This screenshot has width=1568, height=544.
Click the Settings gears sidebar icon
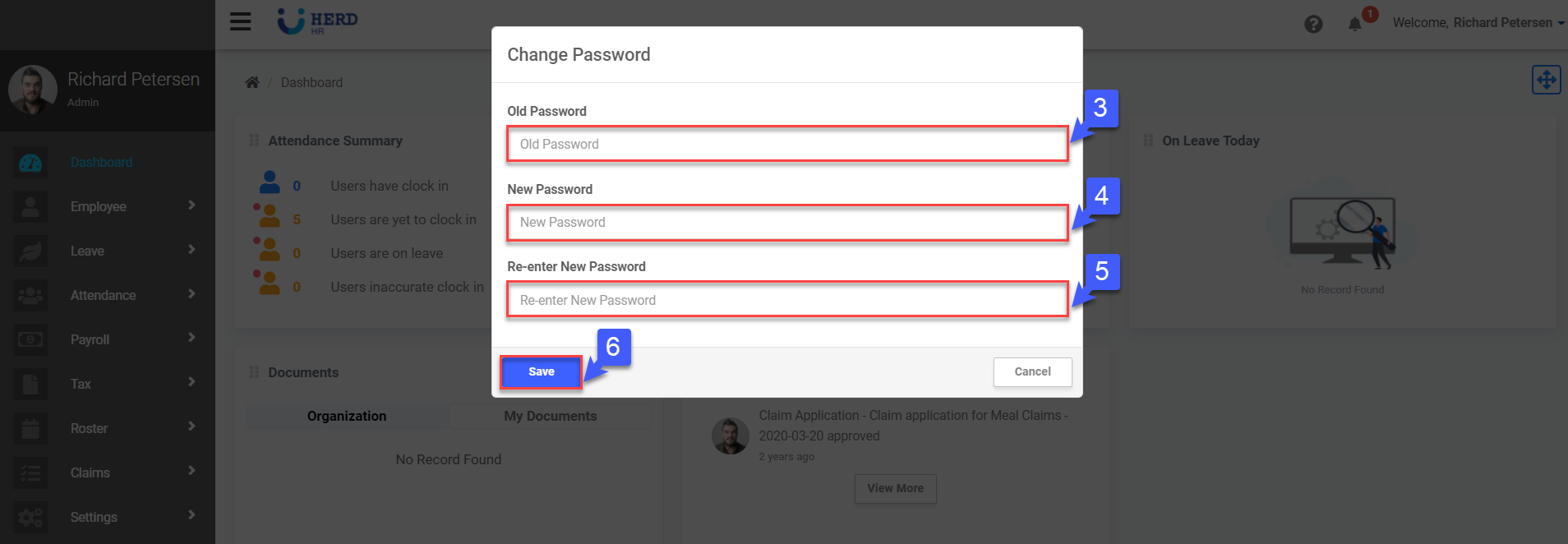(x=30, y=517)
